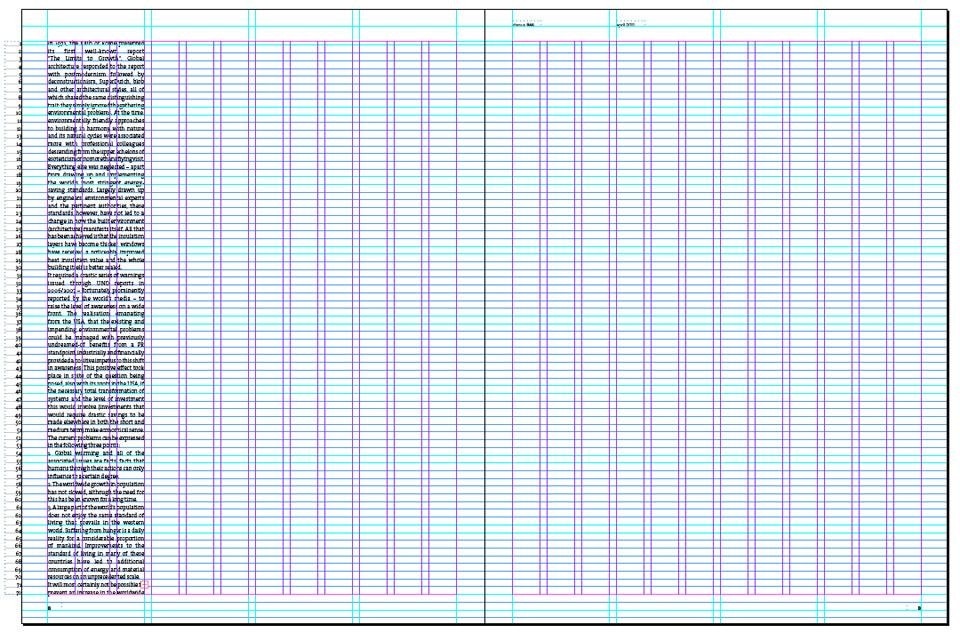The height and width of the screenshot is (633, 960).
Task: Click the "april 2011" header text
Action: (627, 24)
